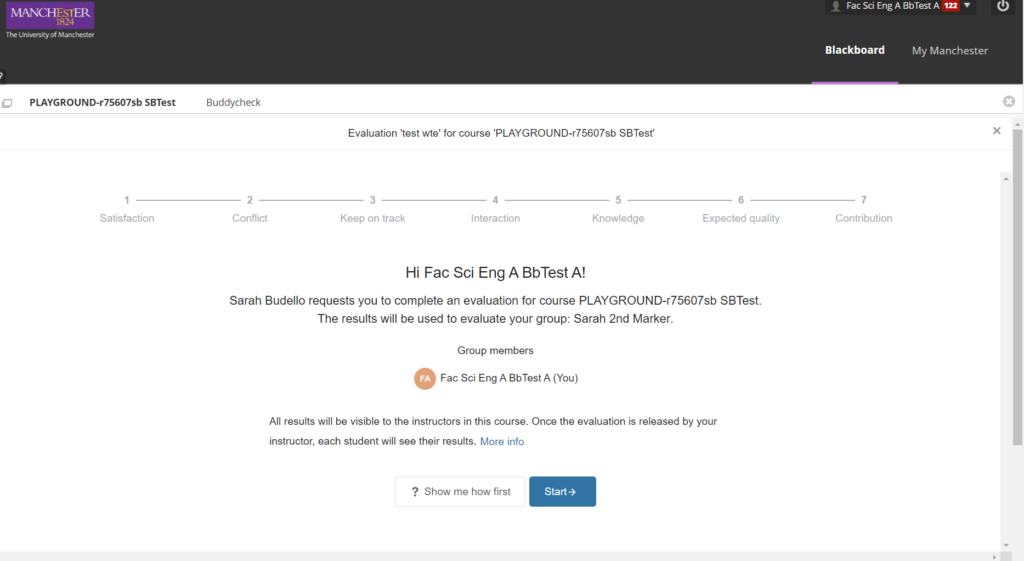Switch to the My Manchester tab
This screenshot has height=561, width=1024.
pyautogui.click(x=950, y=50)
